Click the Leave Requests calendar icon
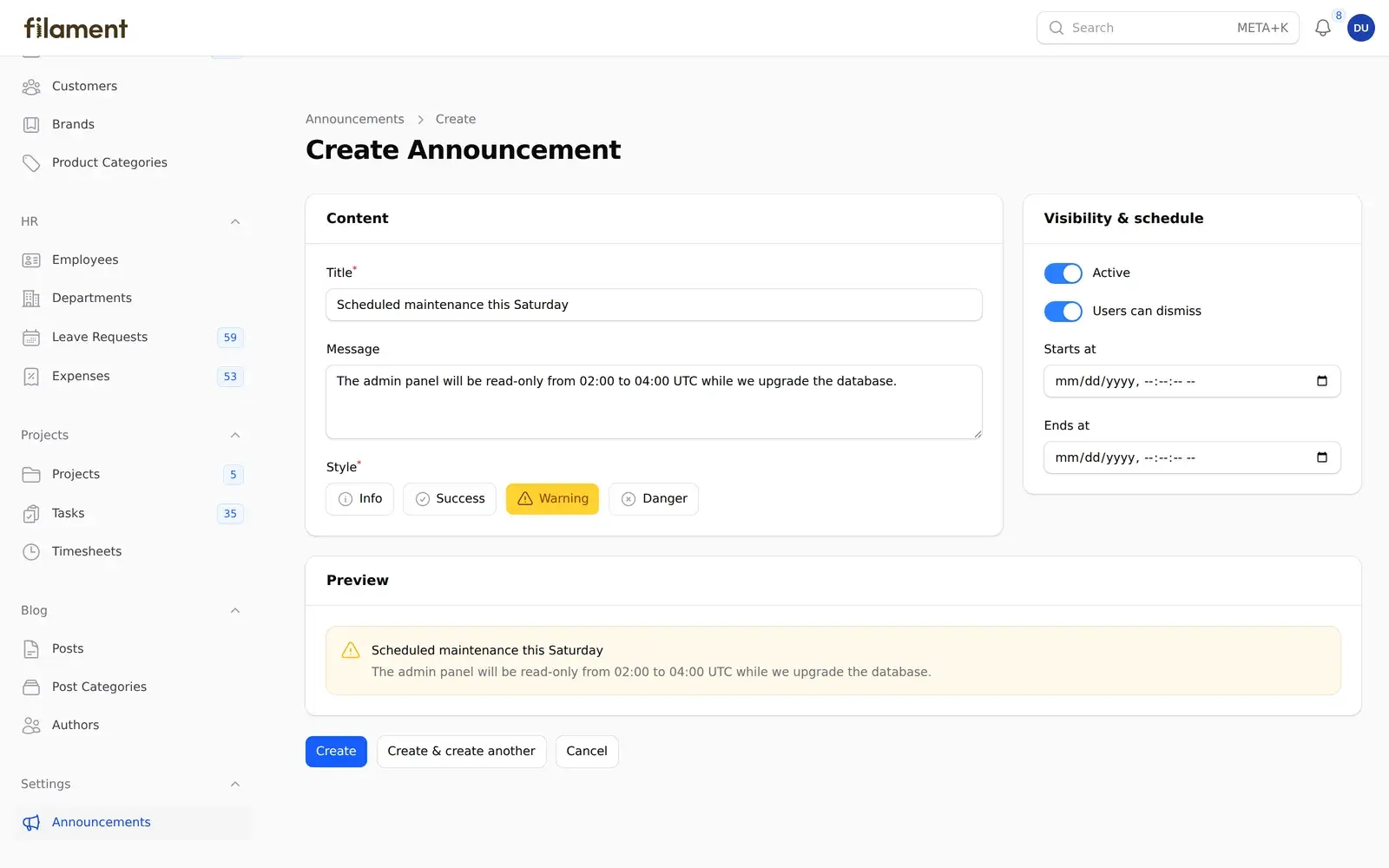This screenshot has width=1389, height=868. pos(31,337)
